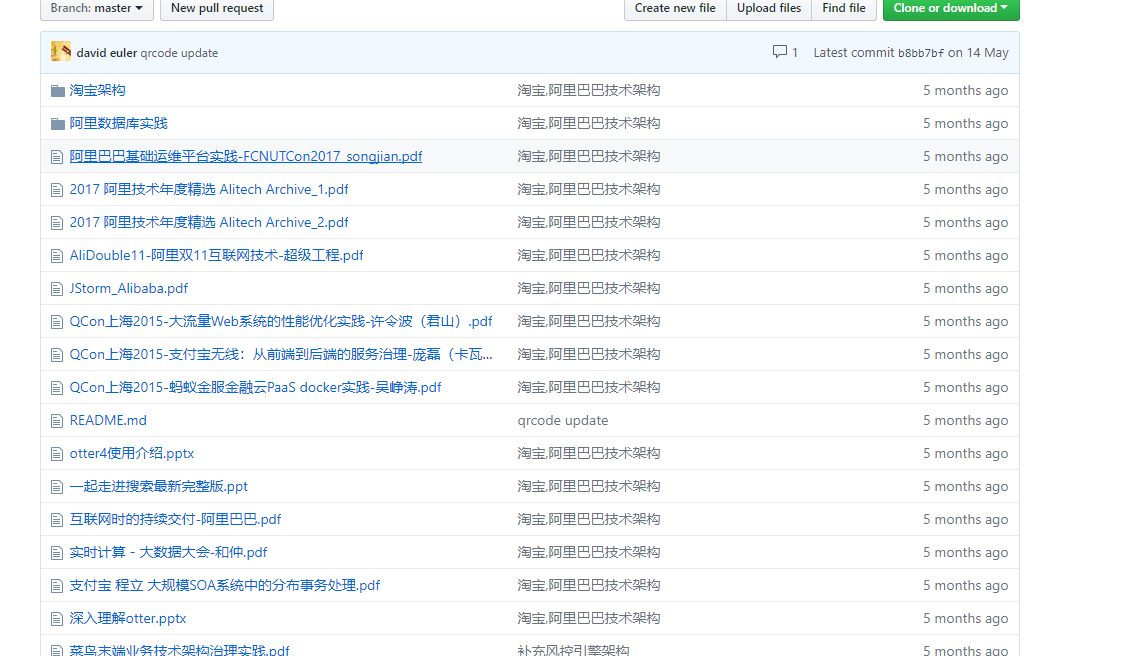1122x656 pixels.
Task: Open commit message in JStorm_Alibaba.pdf row
Action: click(x=589, y=288)
